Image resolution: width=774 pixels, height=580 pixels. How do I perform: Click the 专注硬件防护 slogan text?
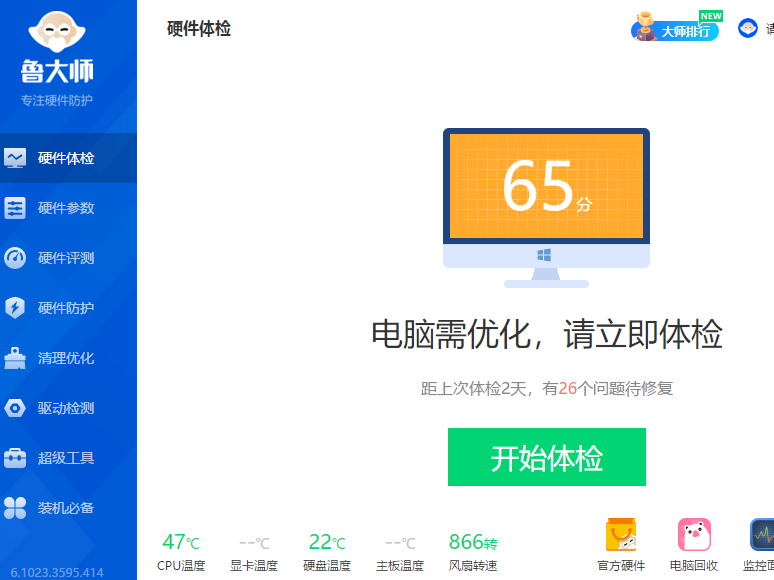(x=57, y=100)
